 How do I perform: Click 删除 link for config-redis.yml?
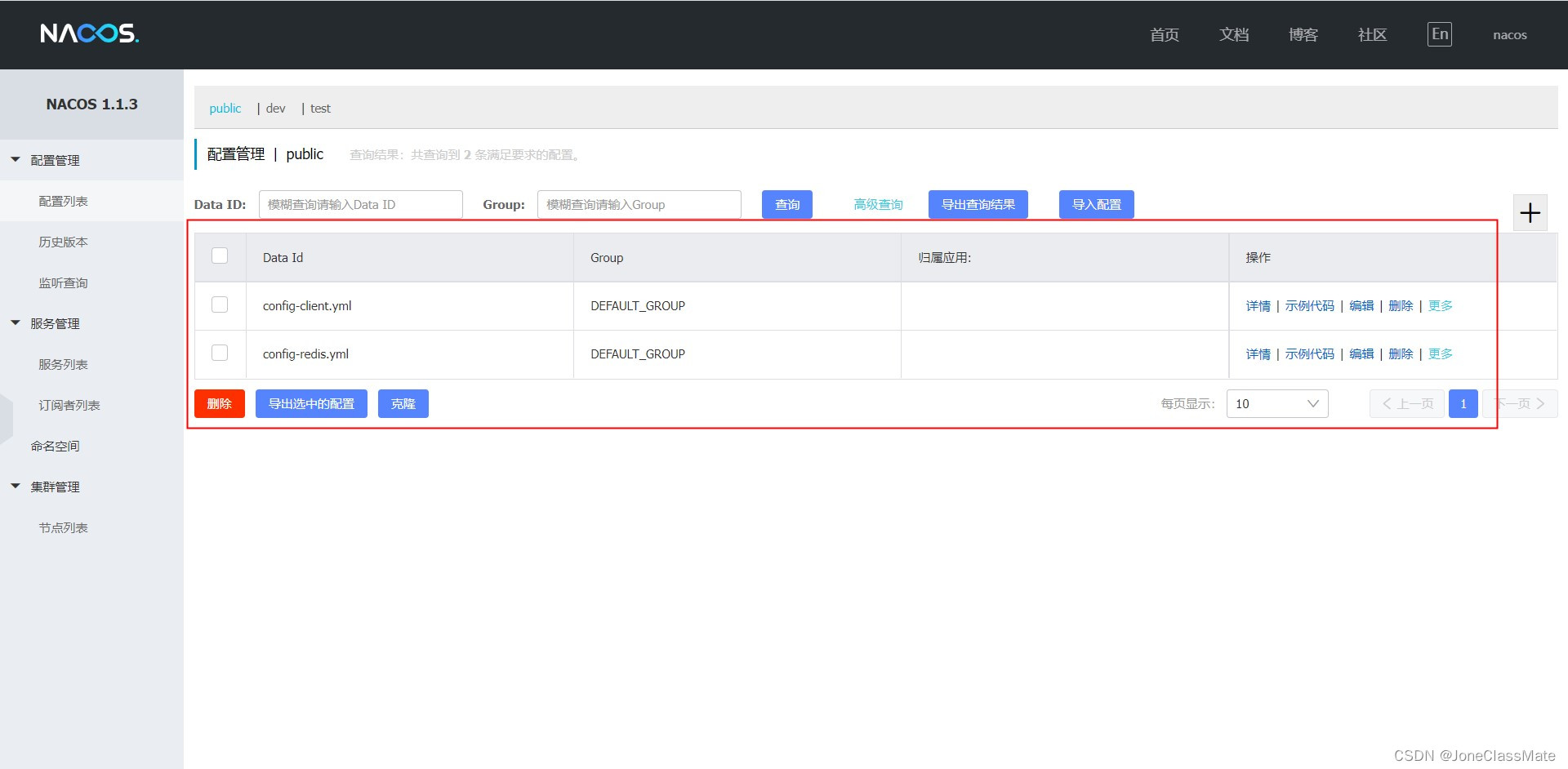(1401, 354)
